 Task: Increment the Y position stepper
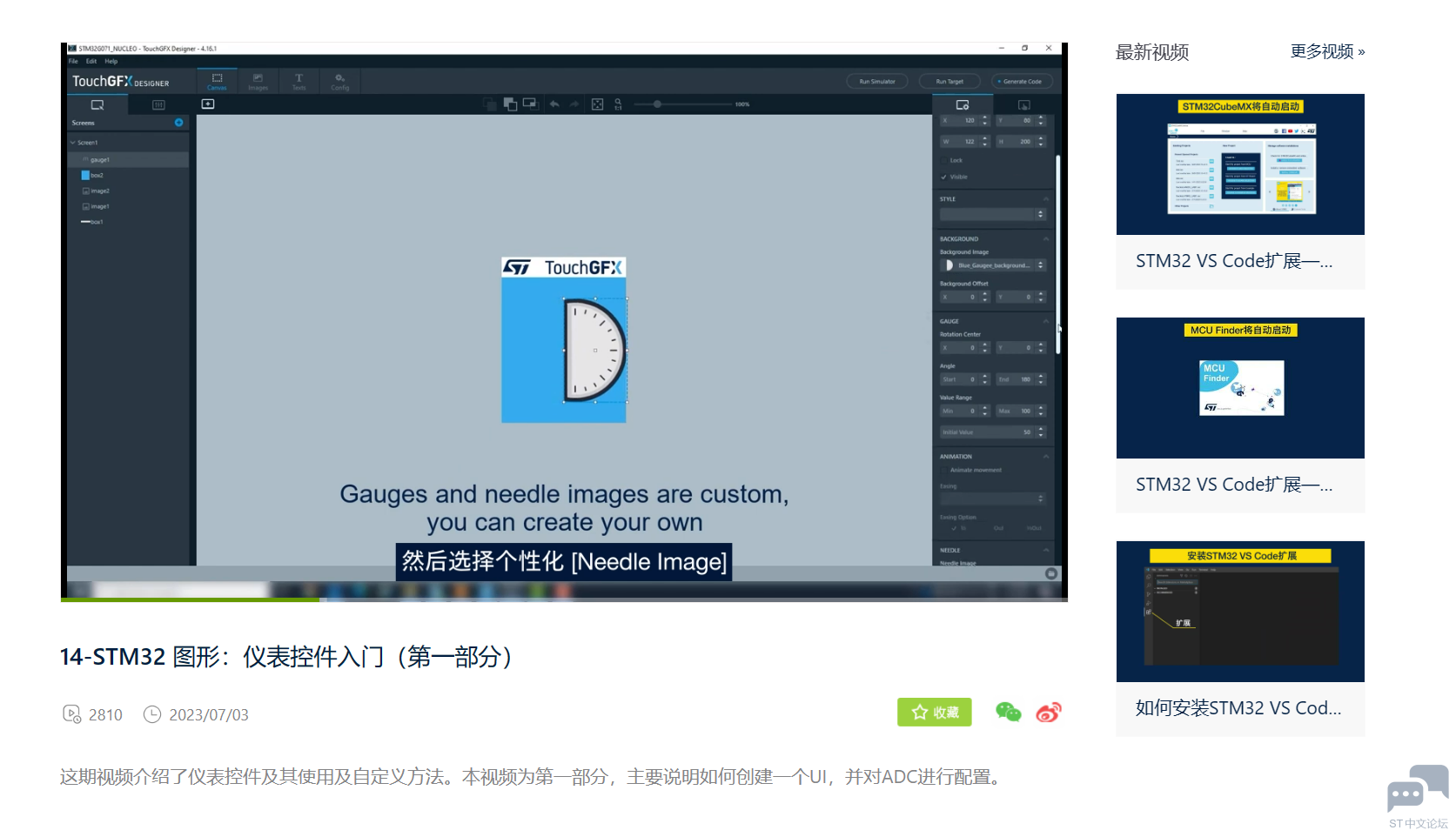[x=1040, y=118]
